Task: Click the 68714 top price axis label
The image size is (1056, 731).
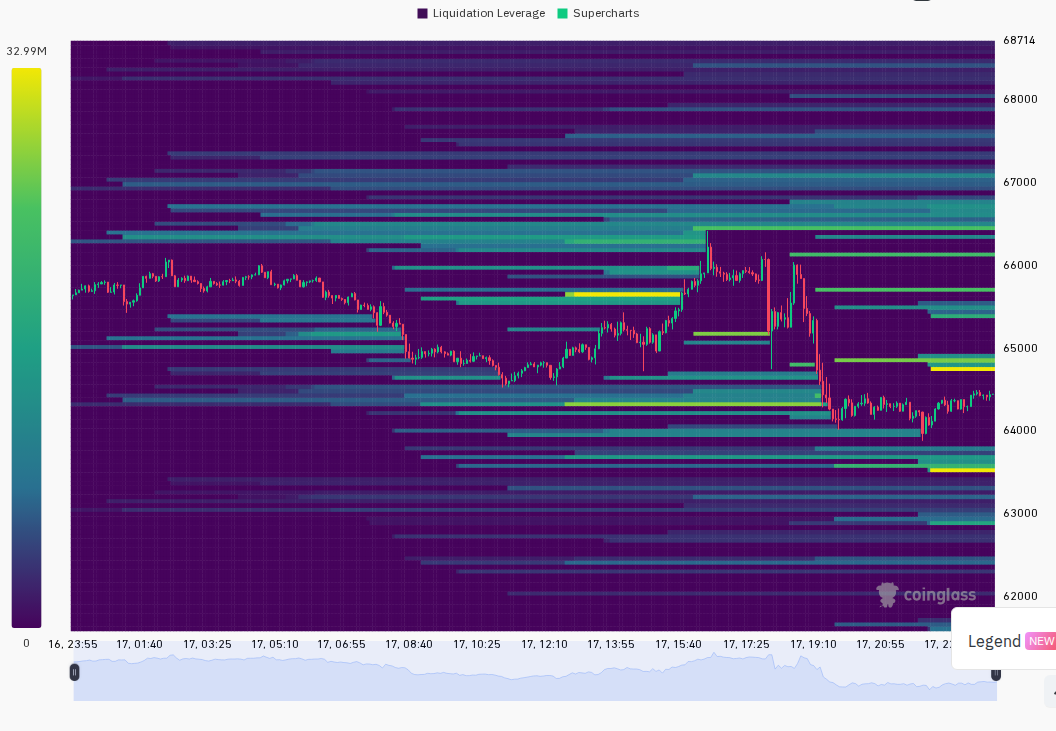Action: (1019, 40)
